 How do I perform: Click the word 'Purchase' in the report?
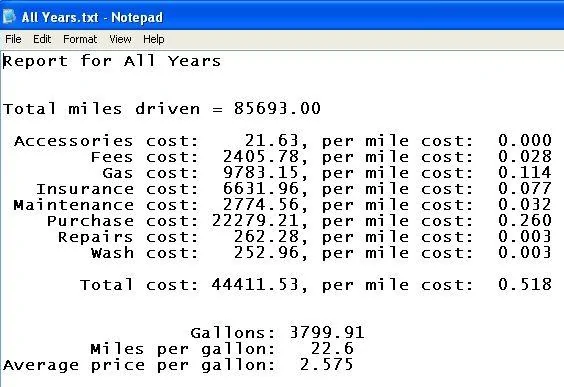(x=90, y=221)
